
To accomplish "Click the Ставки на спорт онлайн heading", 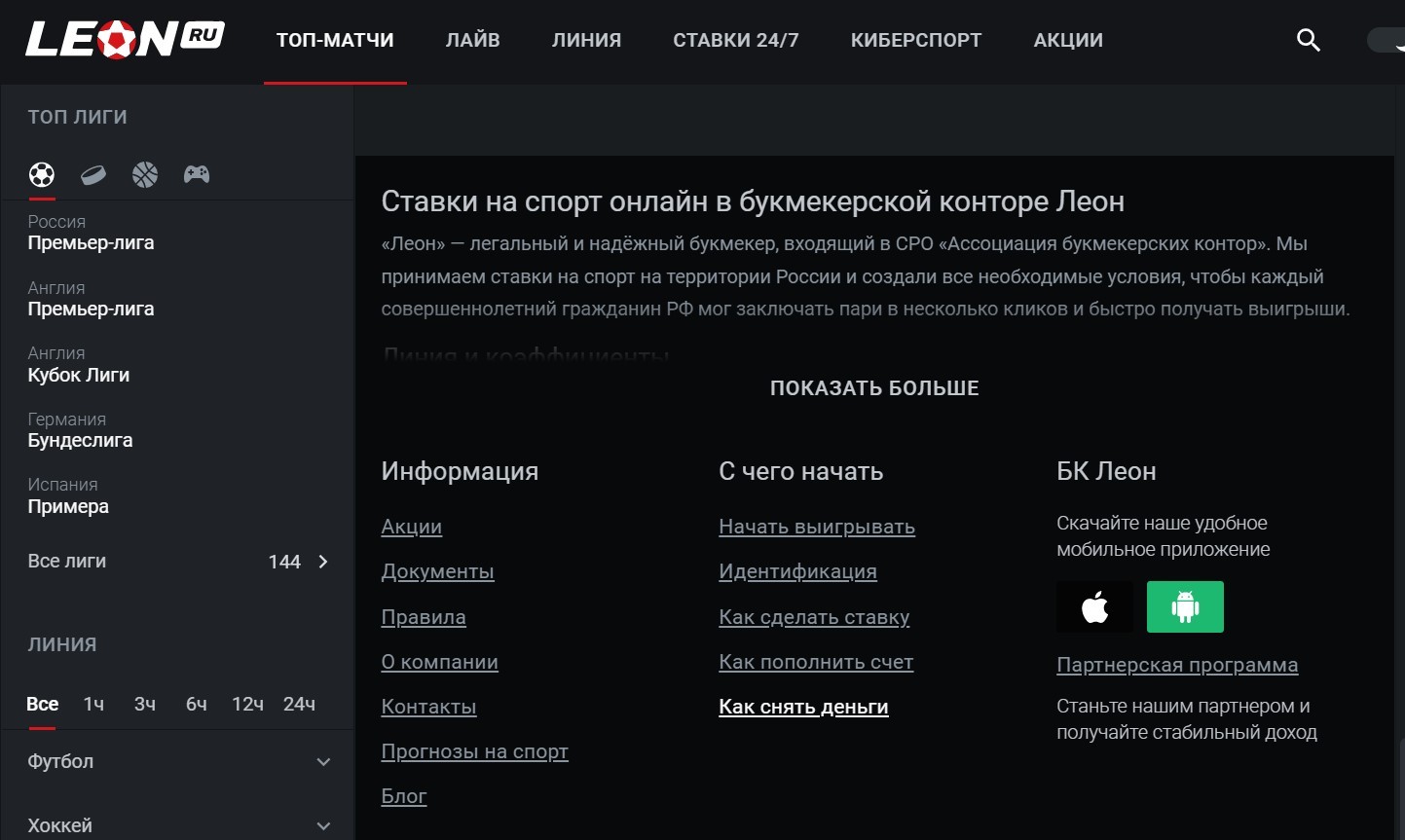I will (753, 201).
